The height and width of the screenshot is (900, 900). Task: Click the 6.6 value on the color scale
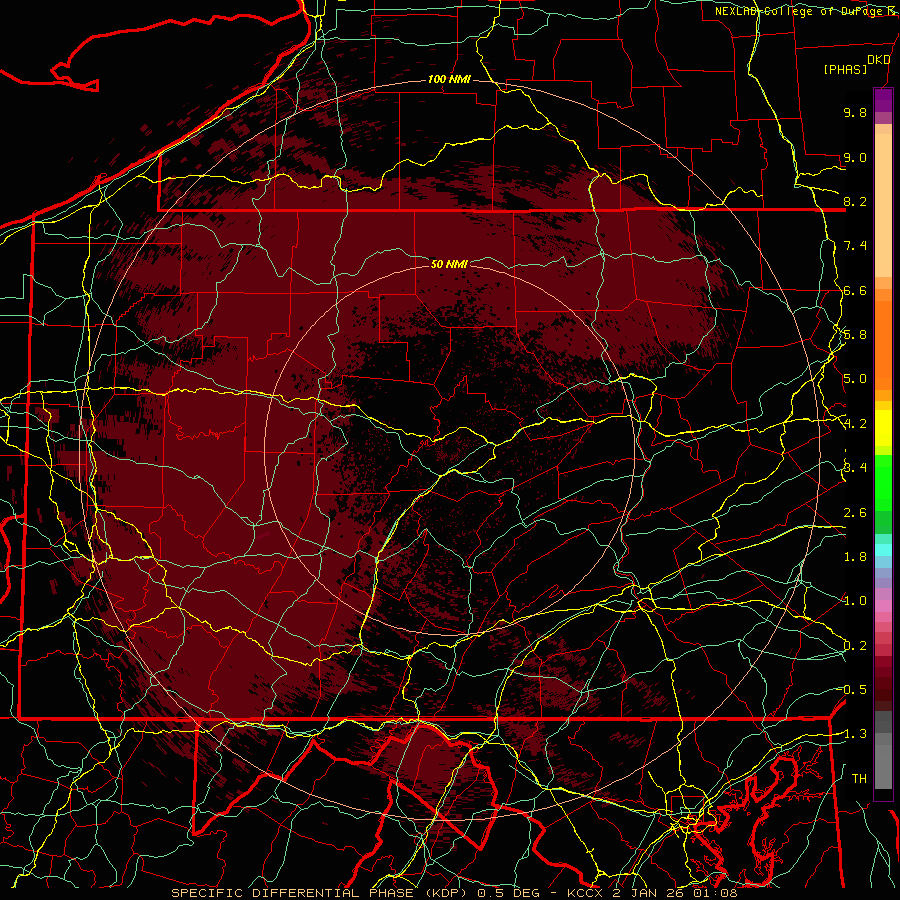coord(855,290)
